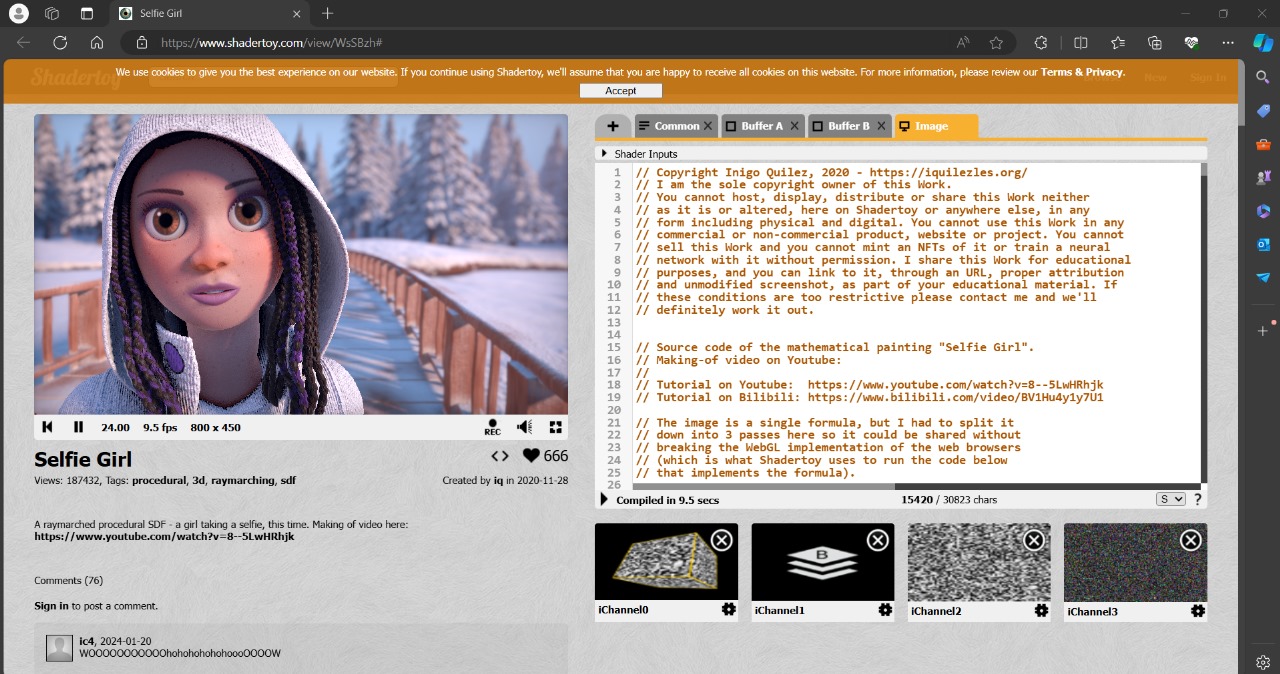Open the embed share code icon

click(x=500, y=456)
